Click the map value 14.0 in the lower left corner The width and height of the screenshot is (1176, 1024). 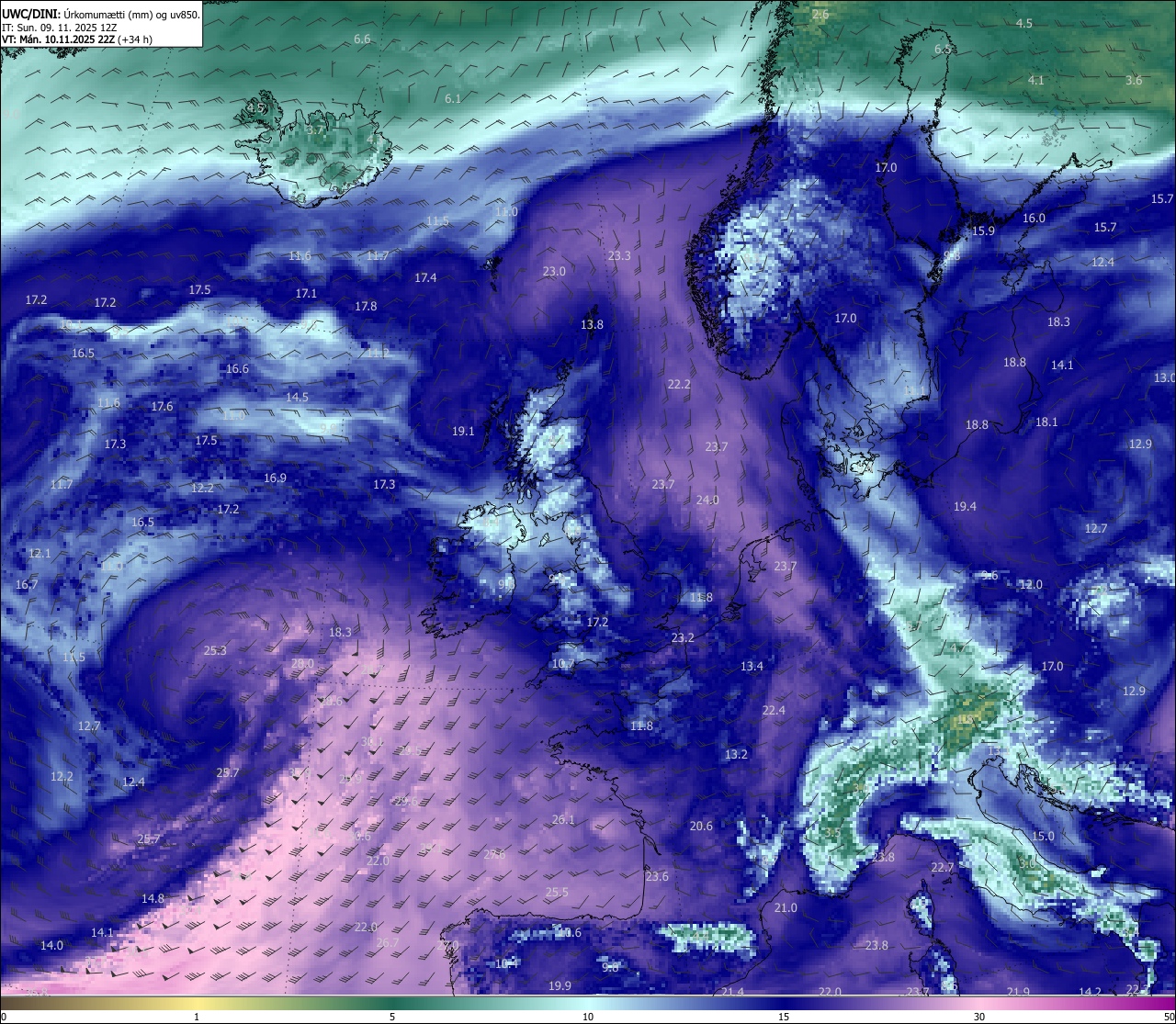point(52,946)
